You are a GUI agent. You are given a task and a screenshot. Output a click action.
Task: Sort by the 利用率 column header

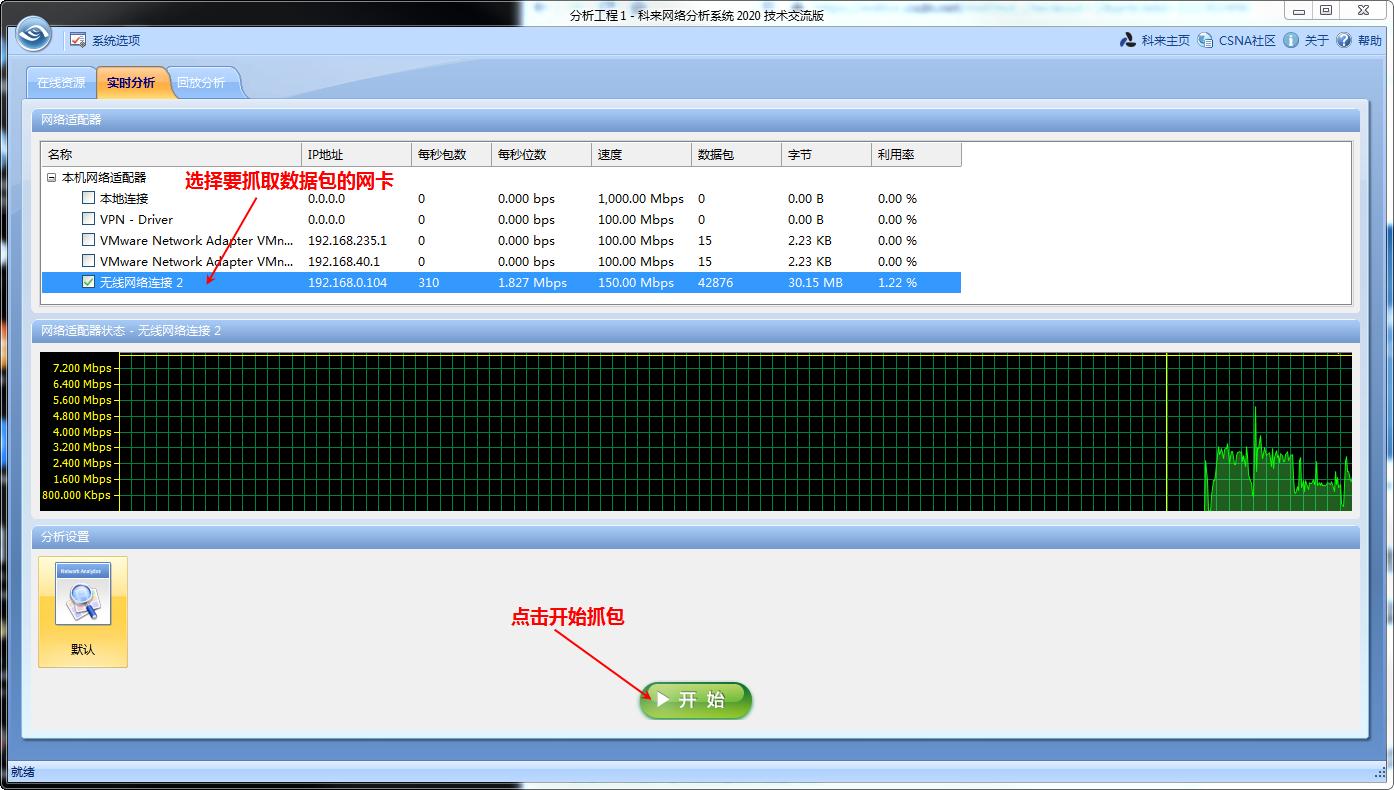click(x=915, y=155)
